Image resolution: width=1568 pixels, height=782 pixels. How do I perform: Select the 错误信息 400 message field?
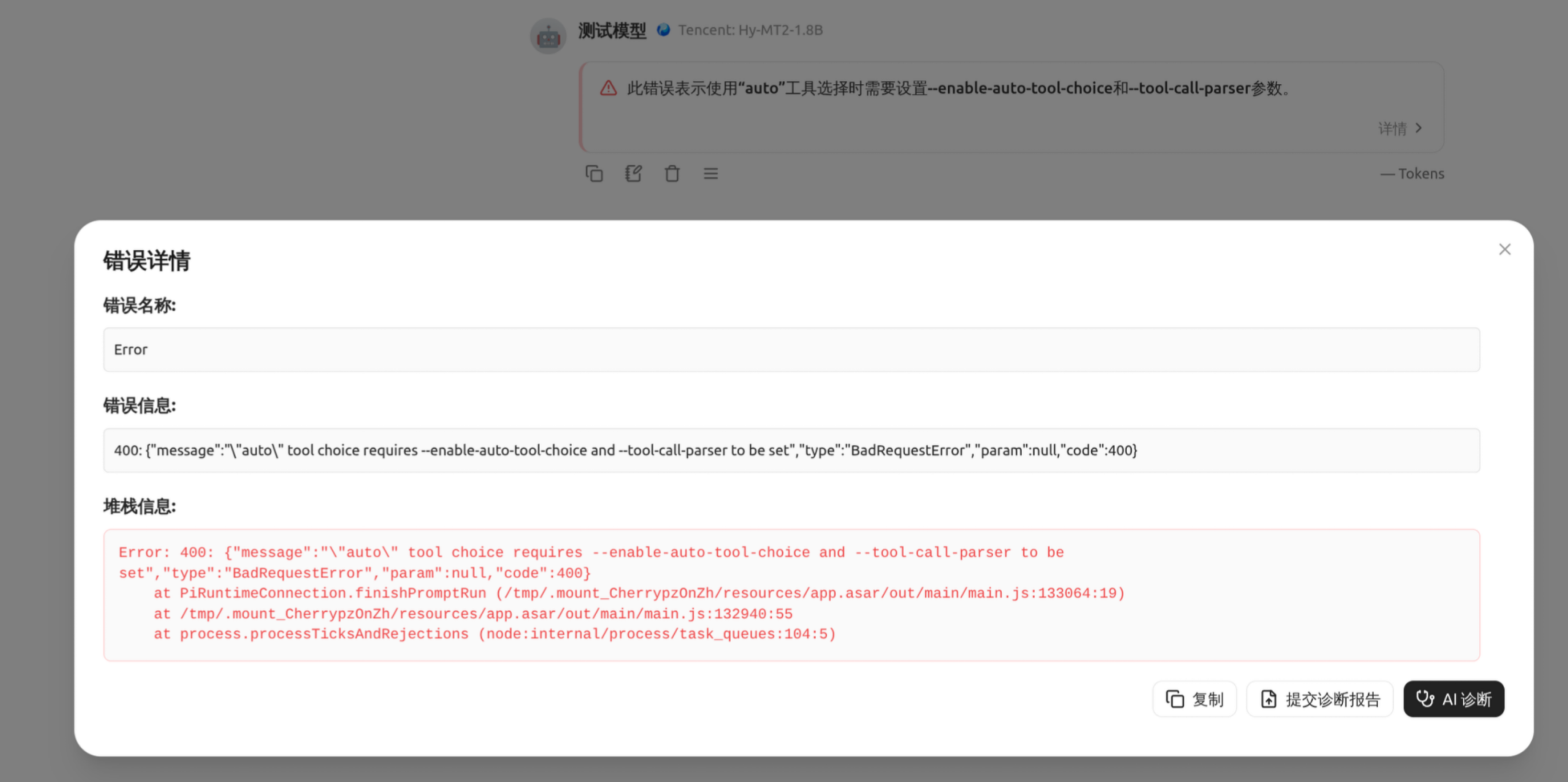(x=791, y=450)
